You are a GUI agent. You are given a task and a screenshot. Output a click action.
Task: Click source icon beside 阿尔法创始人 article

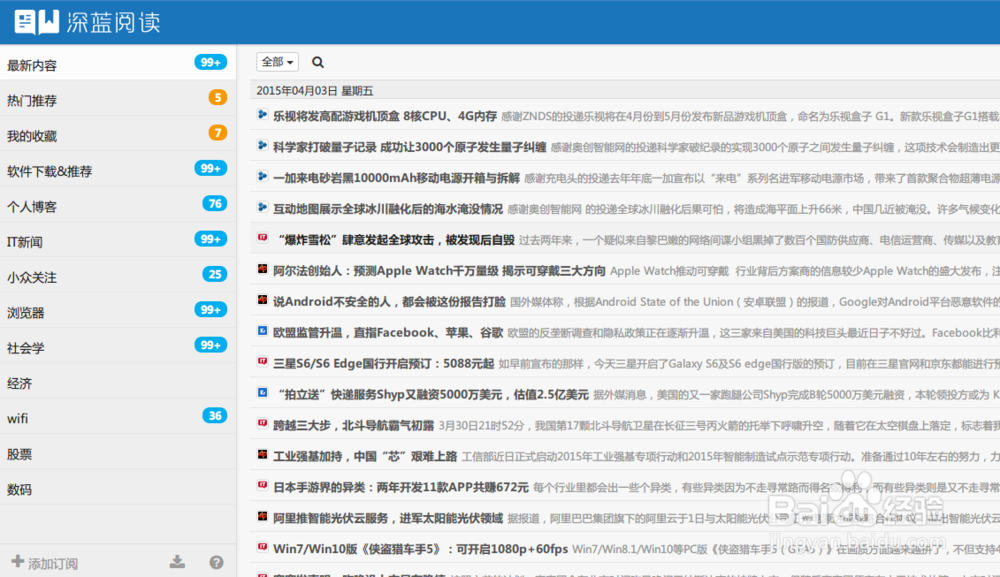tap(262, 269)
